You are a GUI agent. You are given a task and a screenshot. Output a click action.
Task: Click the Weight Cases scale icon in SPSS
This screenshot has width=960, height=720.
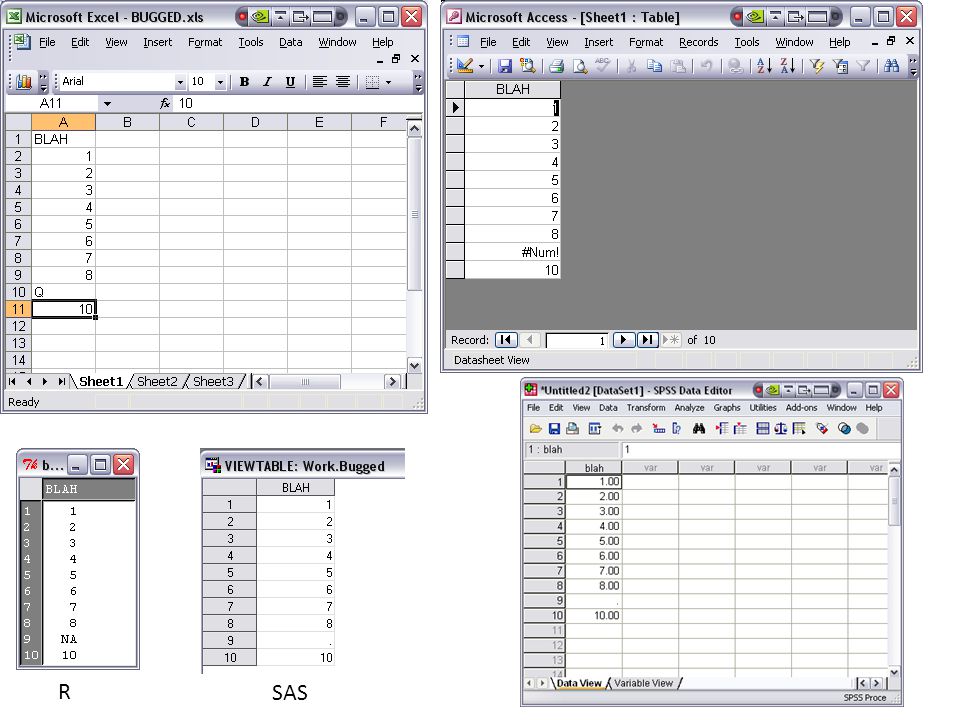[781, 429]
